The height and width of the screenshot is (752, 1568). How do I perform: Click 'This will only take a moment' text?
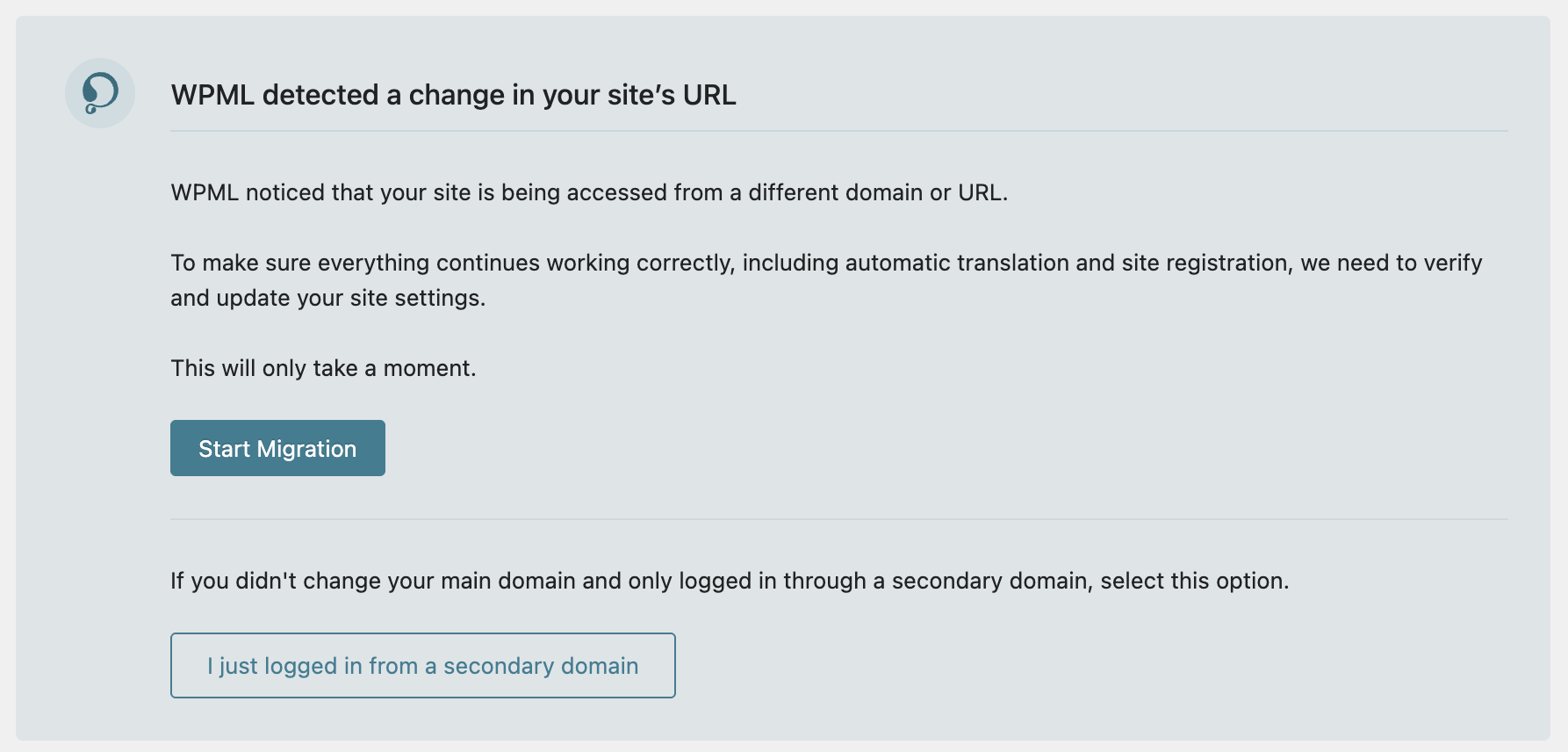323,368
